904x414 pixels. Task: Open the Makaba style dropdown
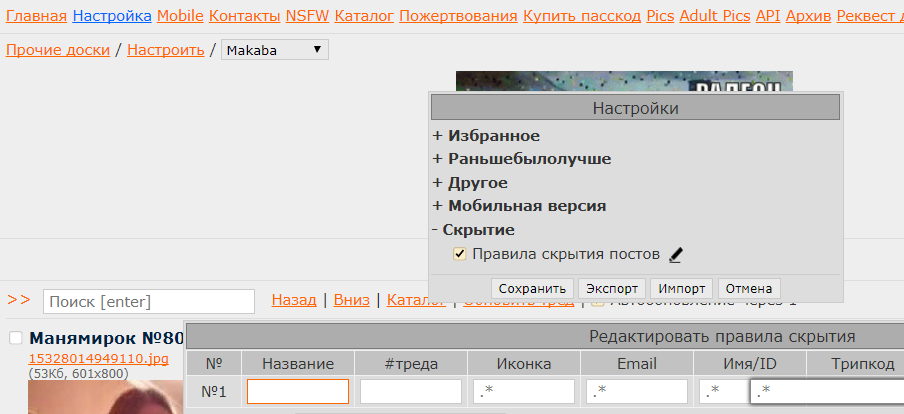click(x=274, y=50)
